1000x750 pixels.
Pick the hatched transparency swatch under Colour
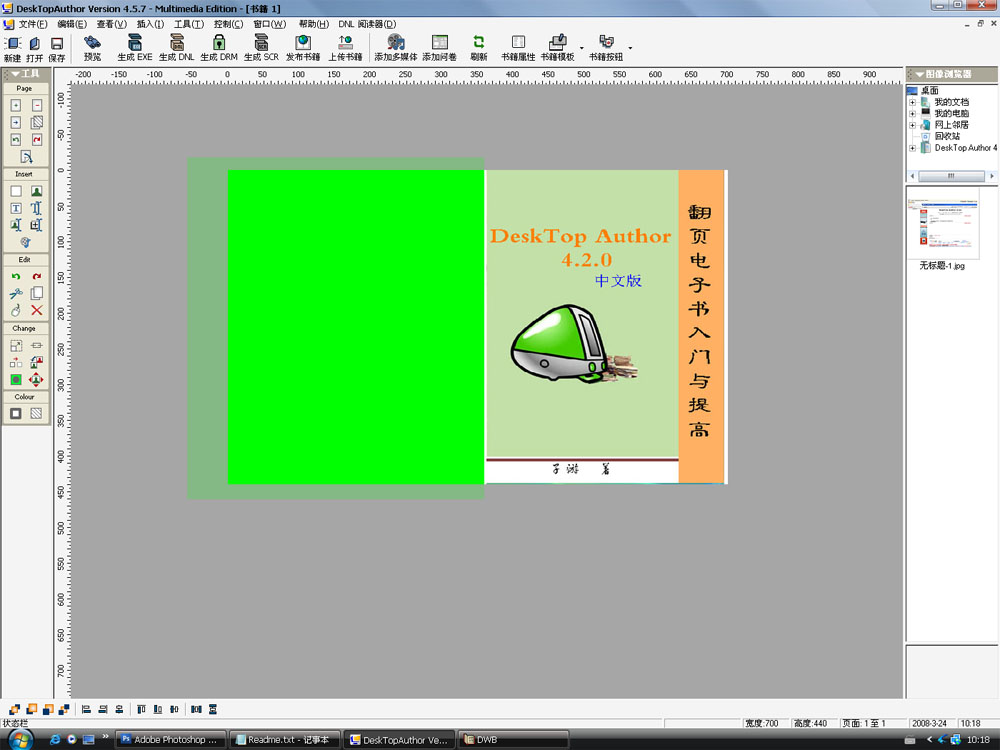[36, 413]
